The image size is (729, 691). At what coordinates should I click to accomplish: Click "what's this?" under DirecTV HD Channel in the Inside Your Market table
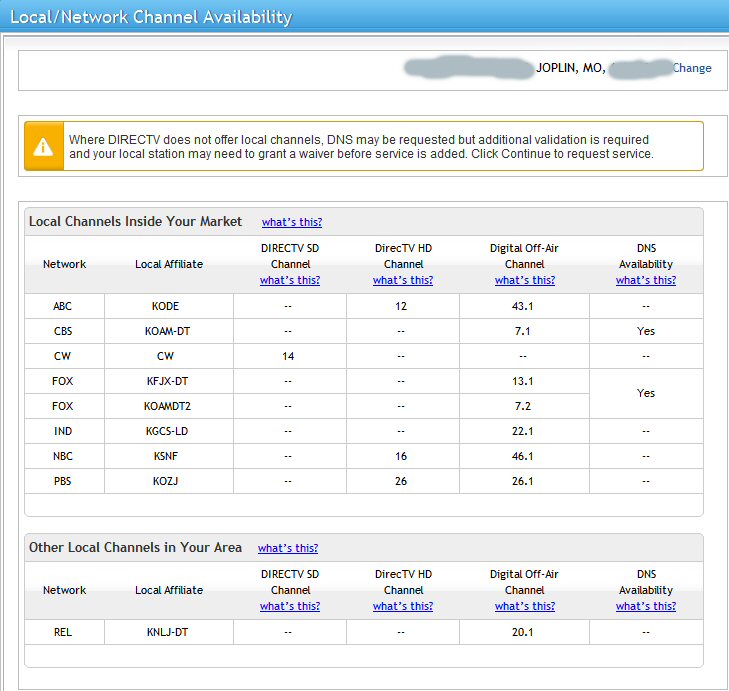point(403,280)
